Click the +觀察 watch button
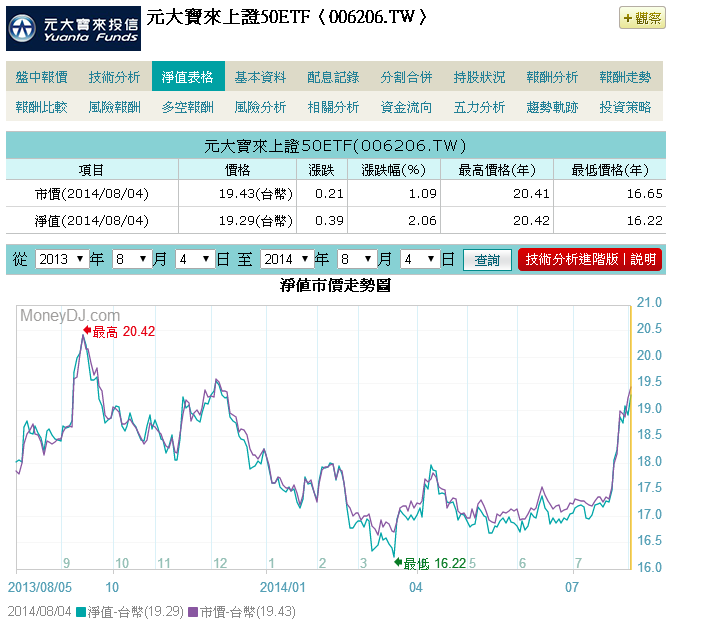Viewport: 720px width, 632px height. [642, 18]
